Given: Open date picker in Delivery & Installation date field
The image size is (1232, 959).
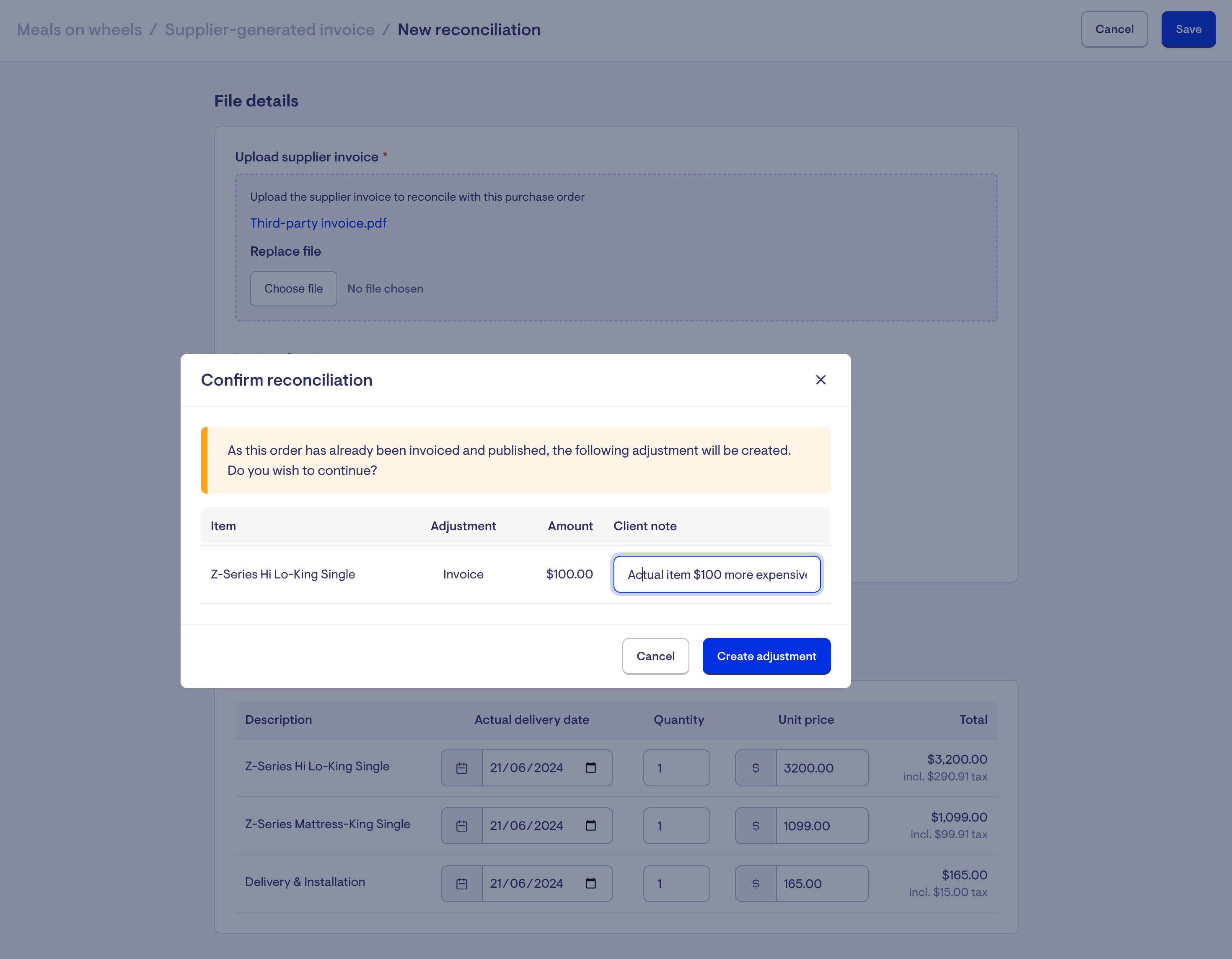Looking at the screenshot, I should point(590,884).
